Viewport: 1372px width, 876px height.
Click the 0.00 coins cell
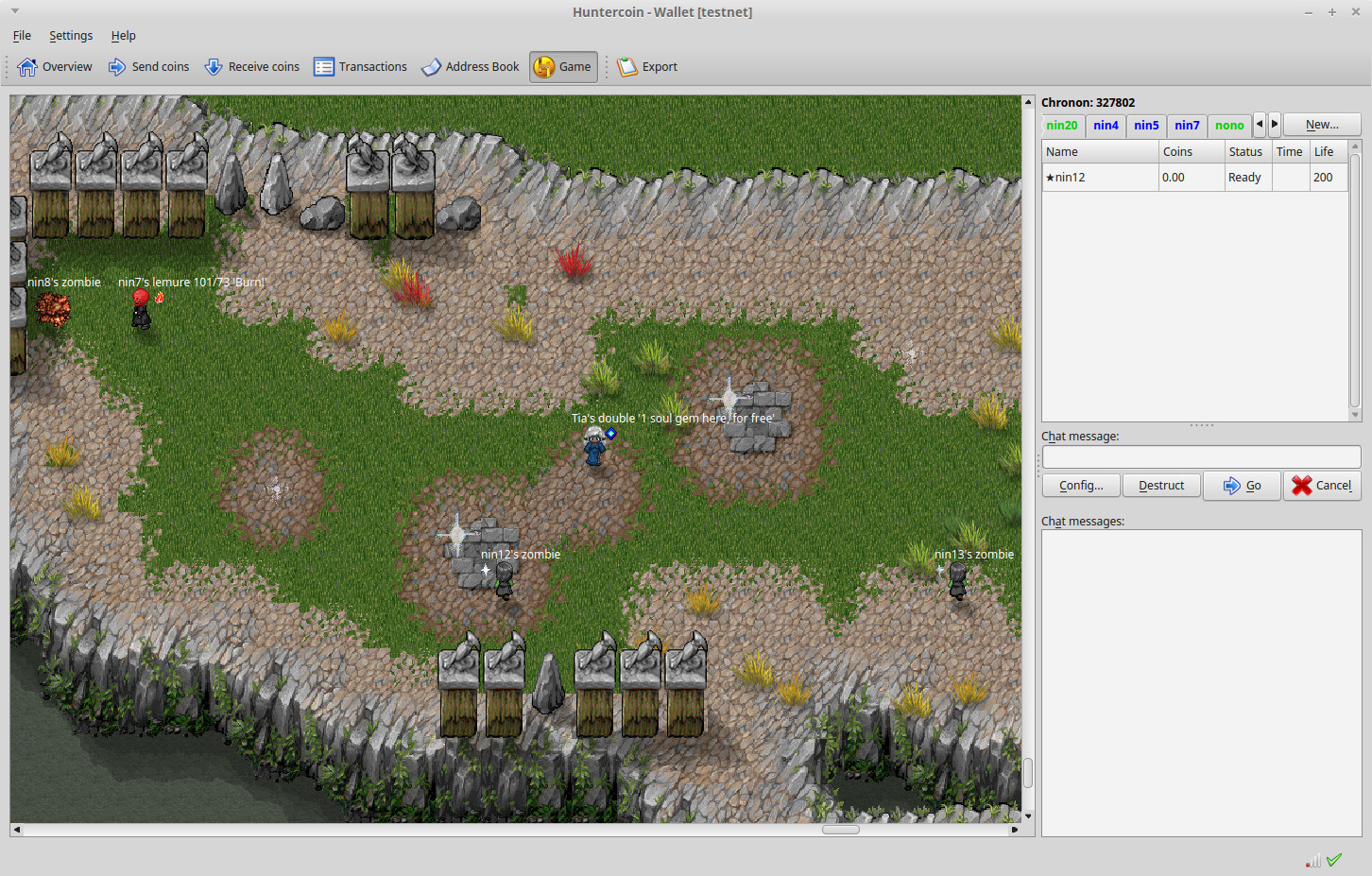click(1192, 178)
